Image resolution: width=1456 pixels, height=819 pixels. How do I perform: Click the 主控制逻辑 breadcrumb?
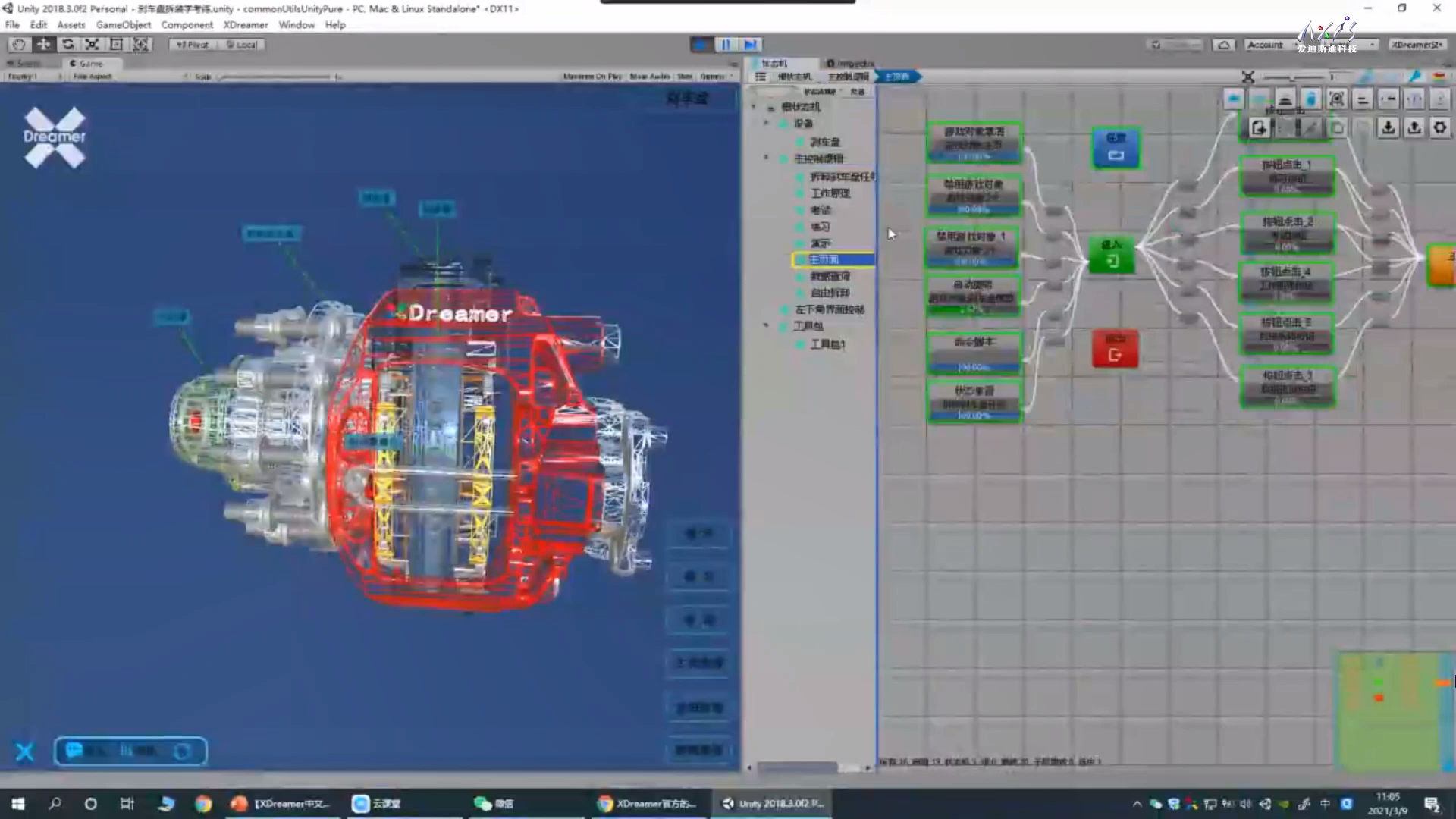849,77
